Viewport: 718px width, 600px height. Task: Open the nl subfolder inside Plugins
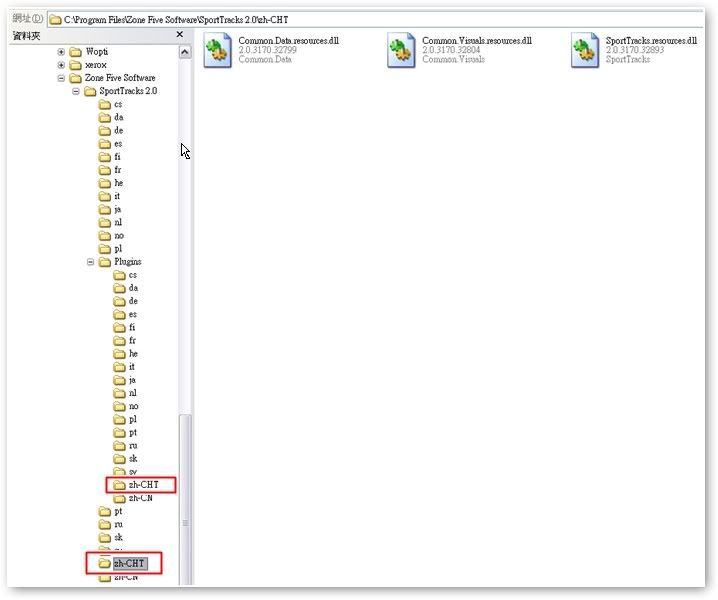125,393
